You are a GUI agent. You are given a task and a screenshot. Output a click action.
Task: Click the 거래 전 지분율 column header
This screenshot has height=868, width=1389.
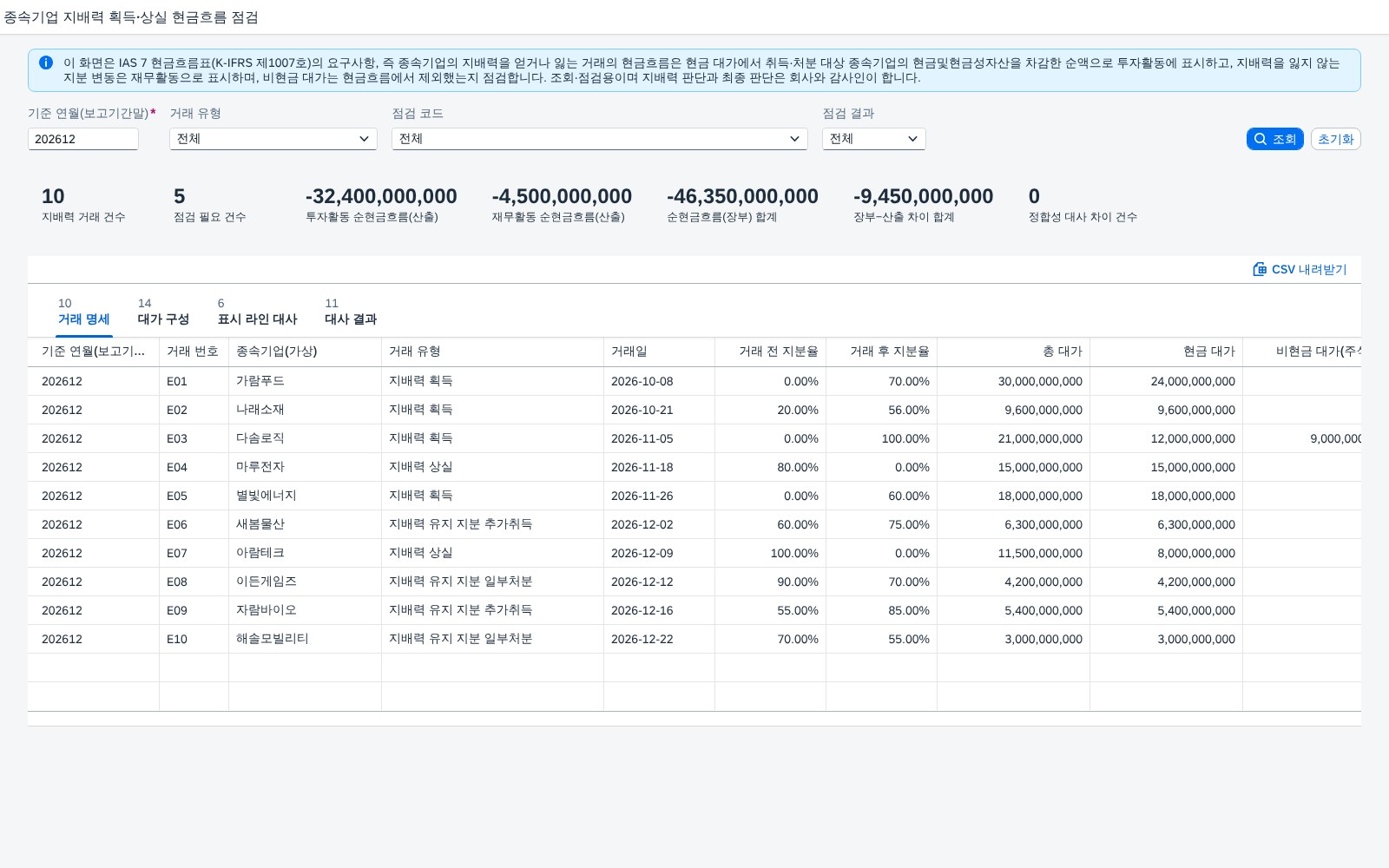[x=770, y=352]
